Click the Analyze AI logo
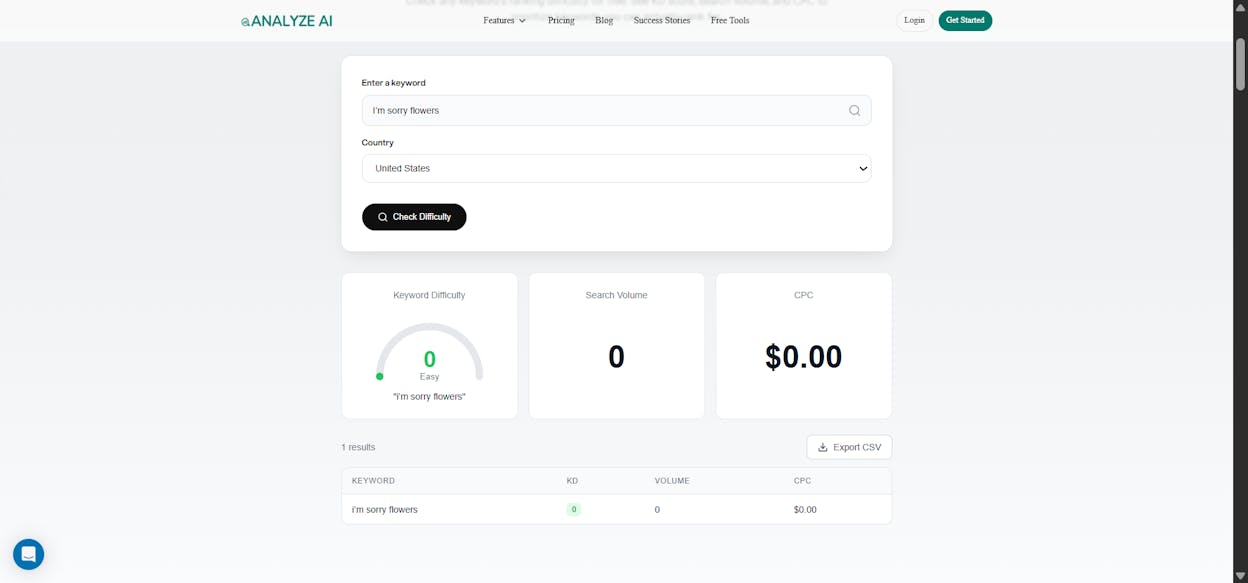Viewport: 1248px width, 583px height. coord(287,20)
